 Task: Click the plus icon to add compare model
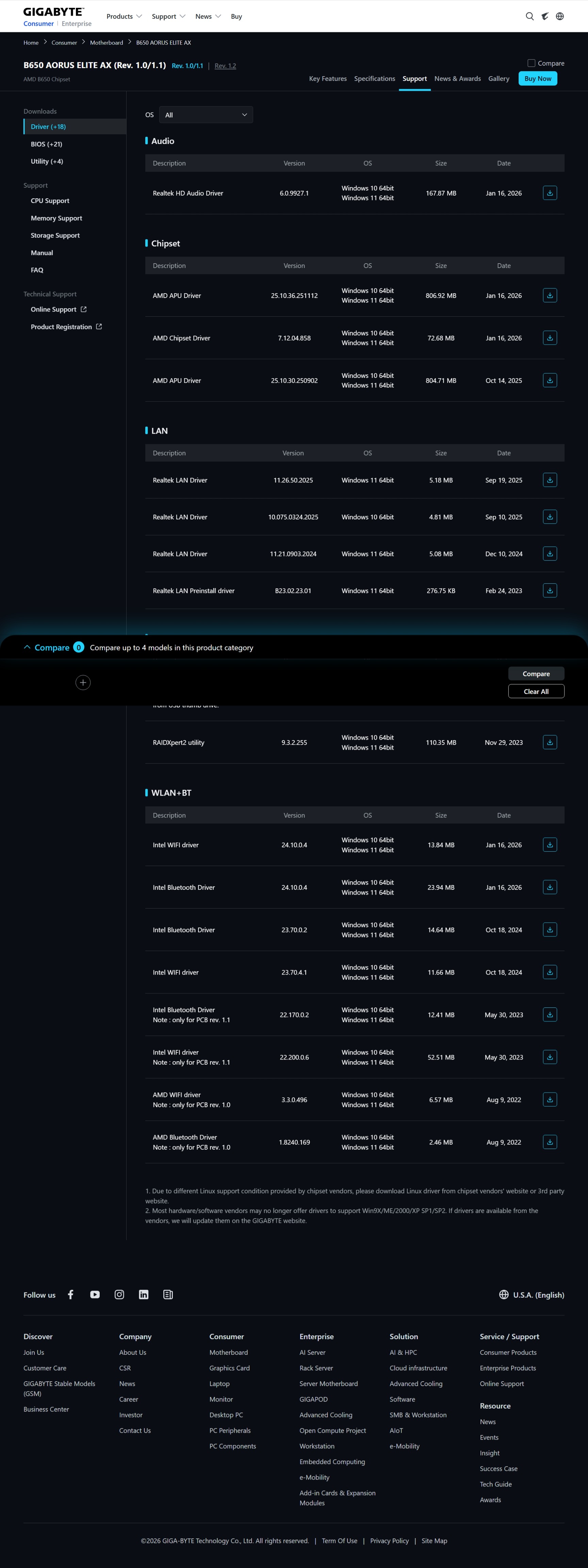point(83,682)
